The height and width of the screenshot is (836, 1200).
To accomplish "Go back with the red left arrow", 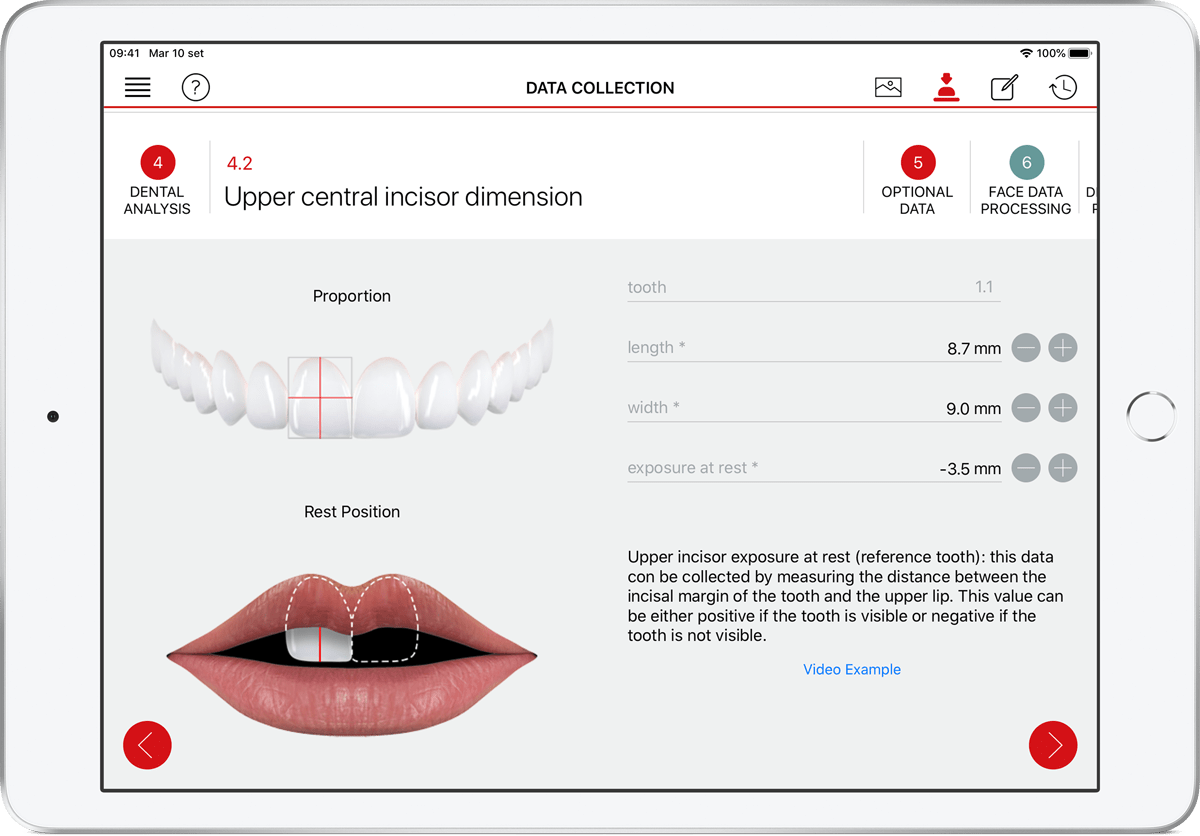I will coord(147,745).
